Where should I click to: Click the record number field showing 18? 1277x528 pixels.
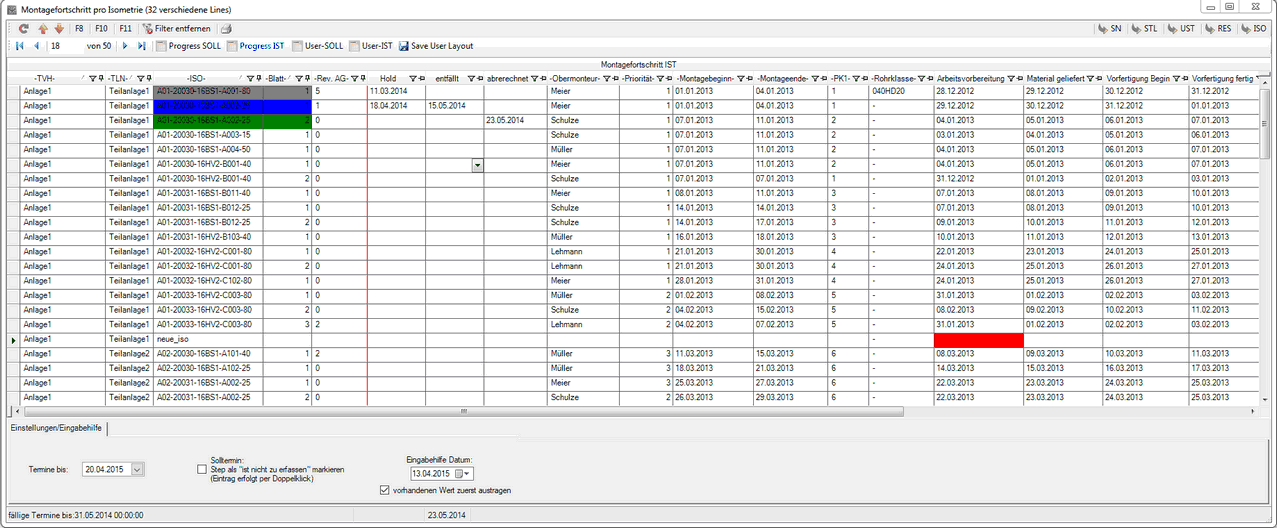point(64,46)
